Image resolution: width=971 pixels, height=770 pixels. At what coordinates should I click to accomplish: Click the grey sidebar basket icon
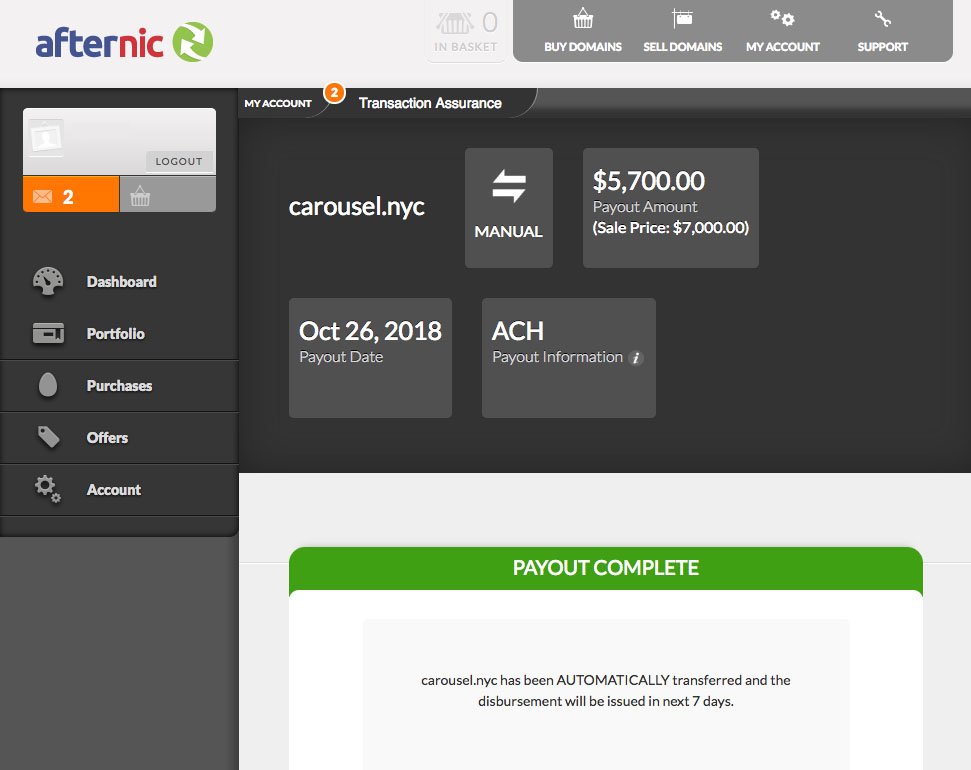tap(140, 196)
